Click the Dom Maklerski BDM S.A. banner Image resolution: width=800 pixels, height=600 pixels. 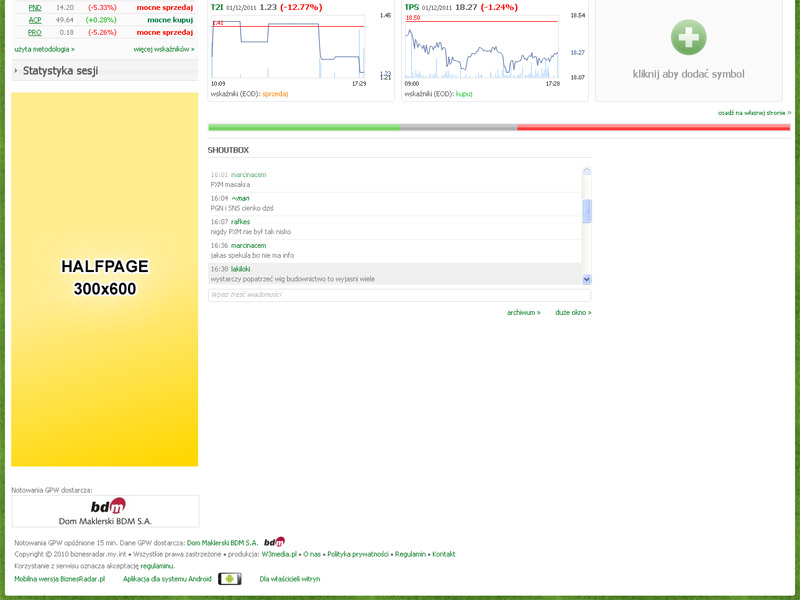(x=105, y=511)
